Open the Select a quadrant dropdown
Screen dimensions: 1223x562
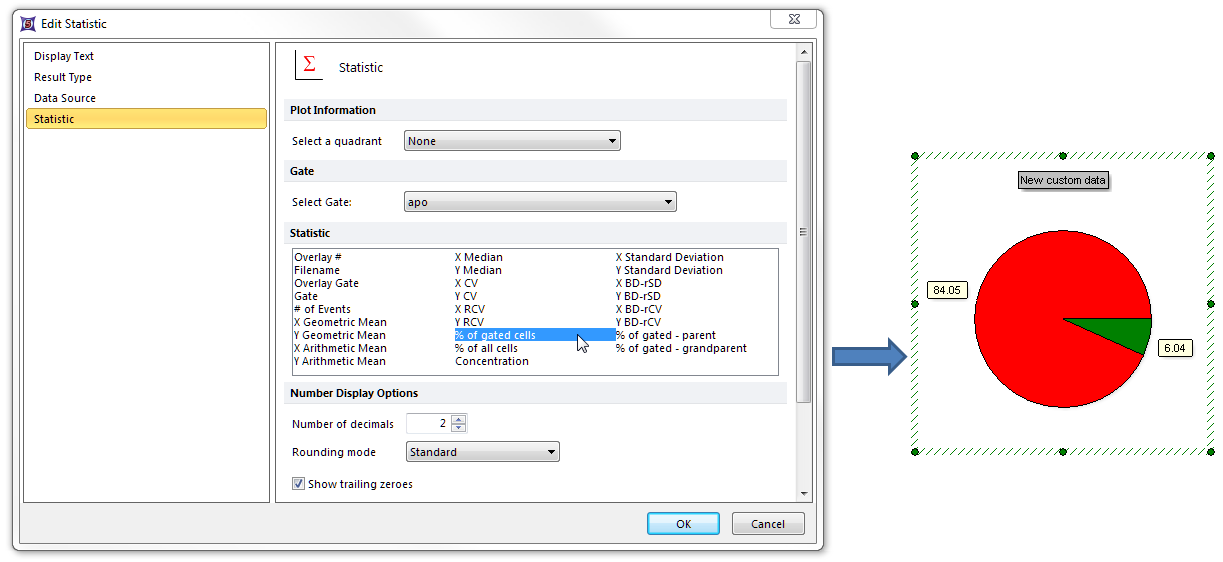(x=512, y=141)
